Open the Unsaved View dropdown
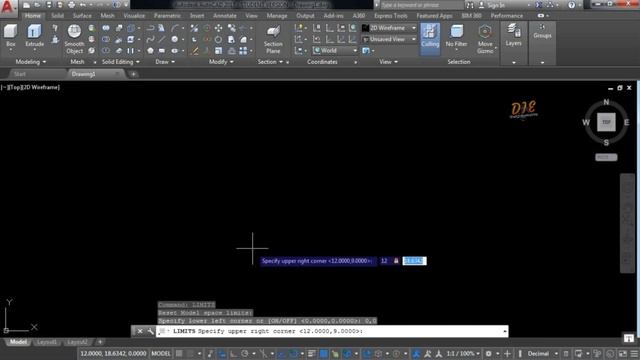640x360 pixels. coord(389,40)
